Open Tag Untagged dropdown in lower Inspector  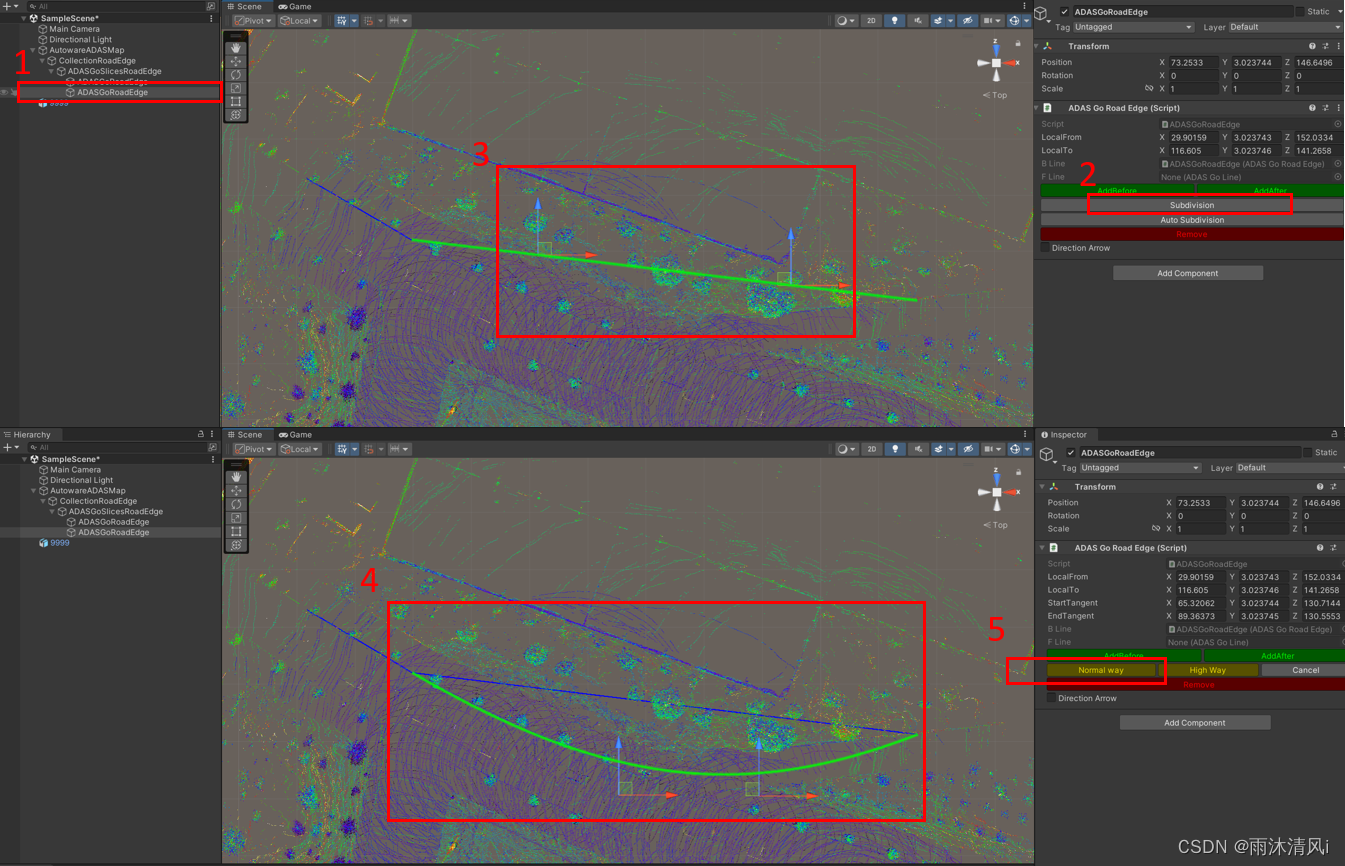1139,468
